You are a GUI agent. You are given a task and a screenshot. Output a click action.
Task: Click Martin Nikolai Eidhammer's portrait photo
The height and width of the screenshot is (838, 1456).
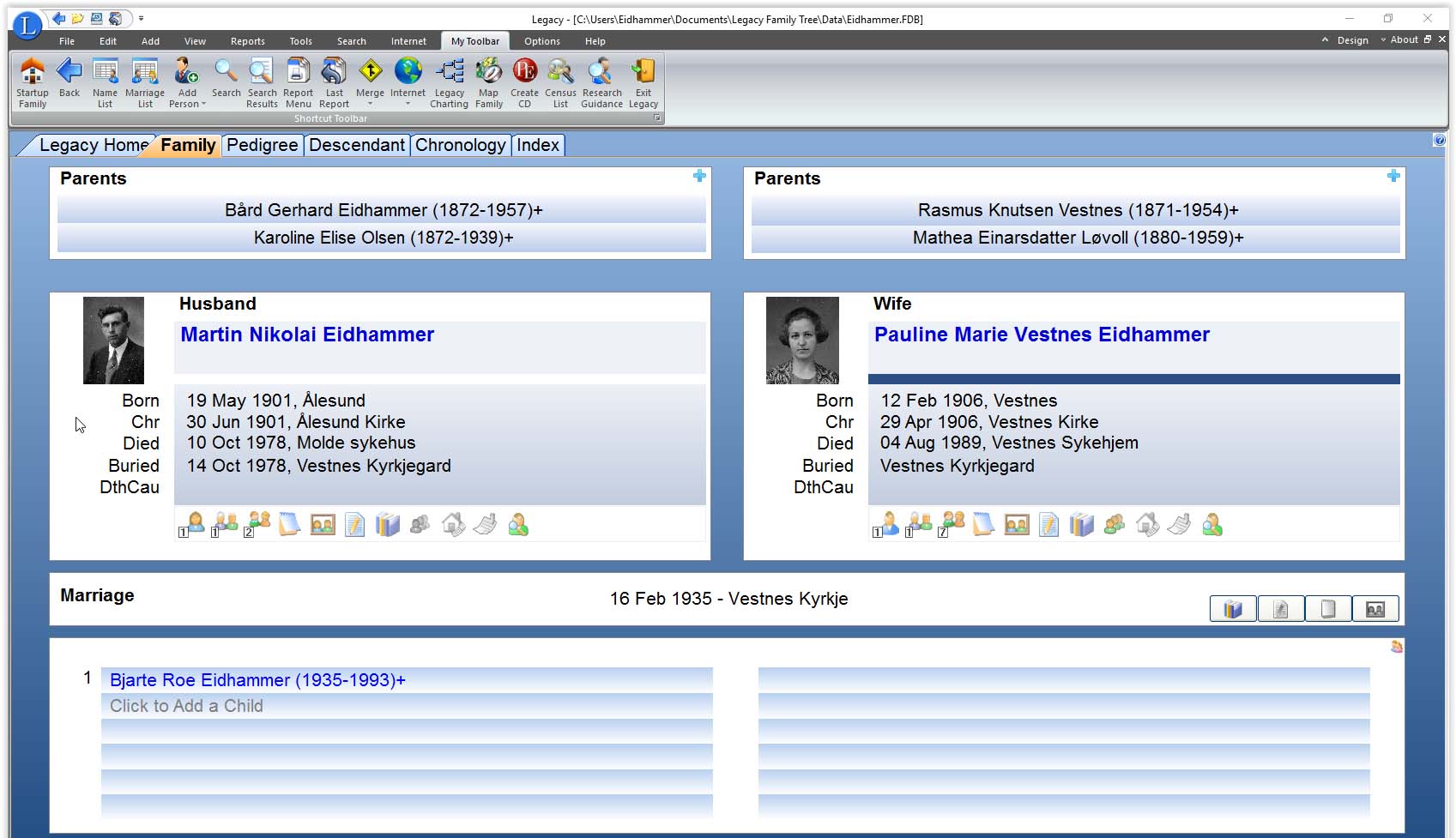click(x=113, y=341)
